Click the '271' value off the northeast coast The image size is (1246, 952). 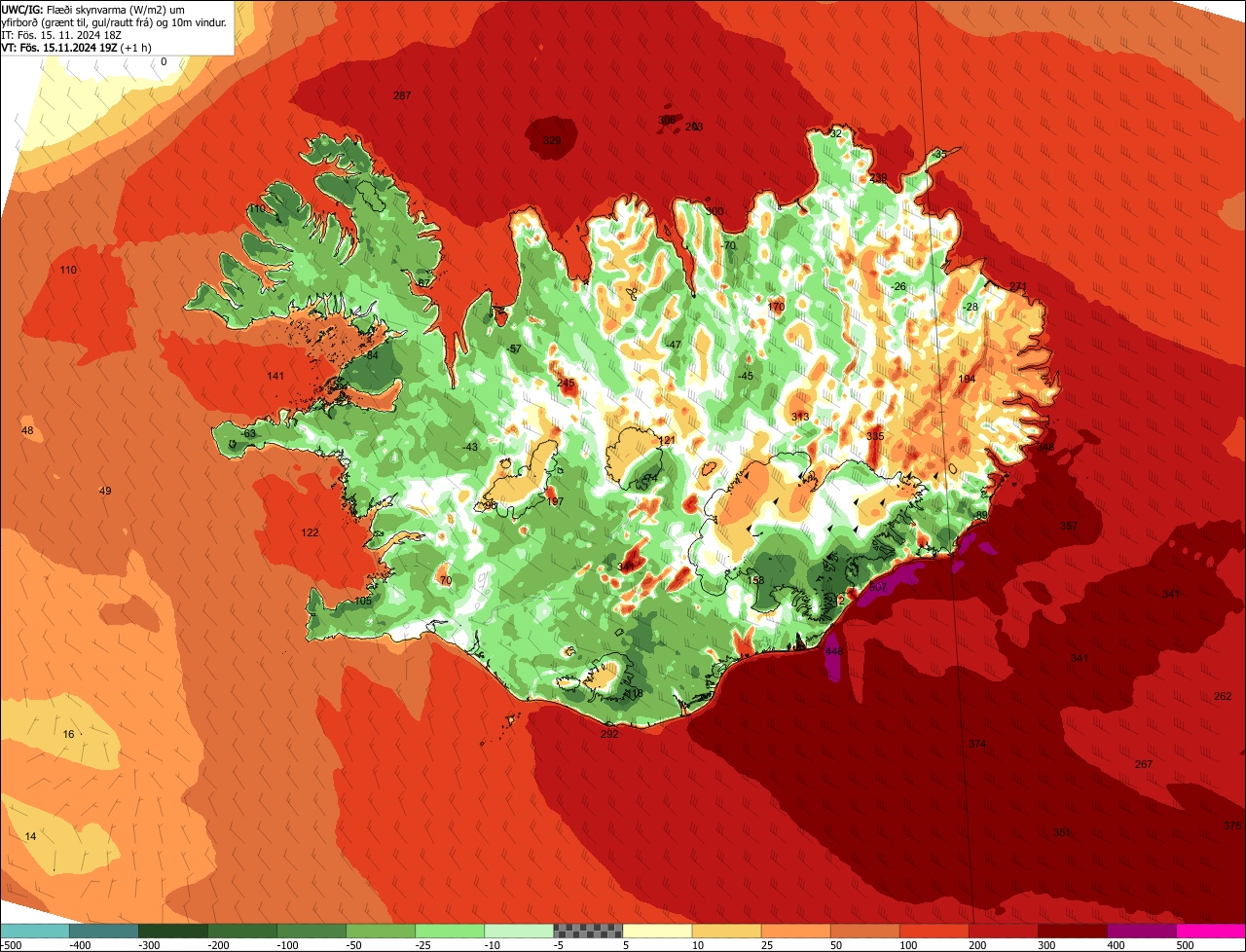(x=1018, y=286)
